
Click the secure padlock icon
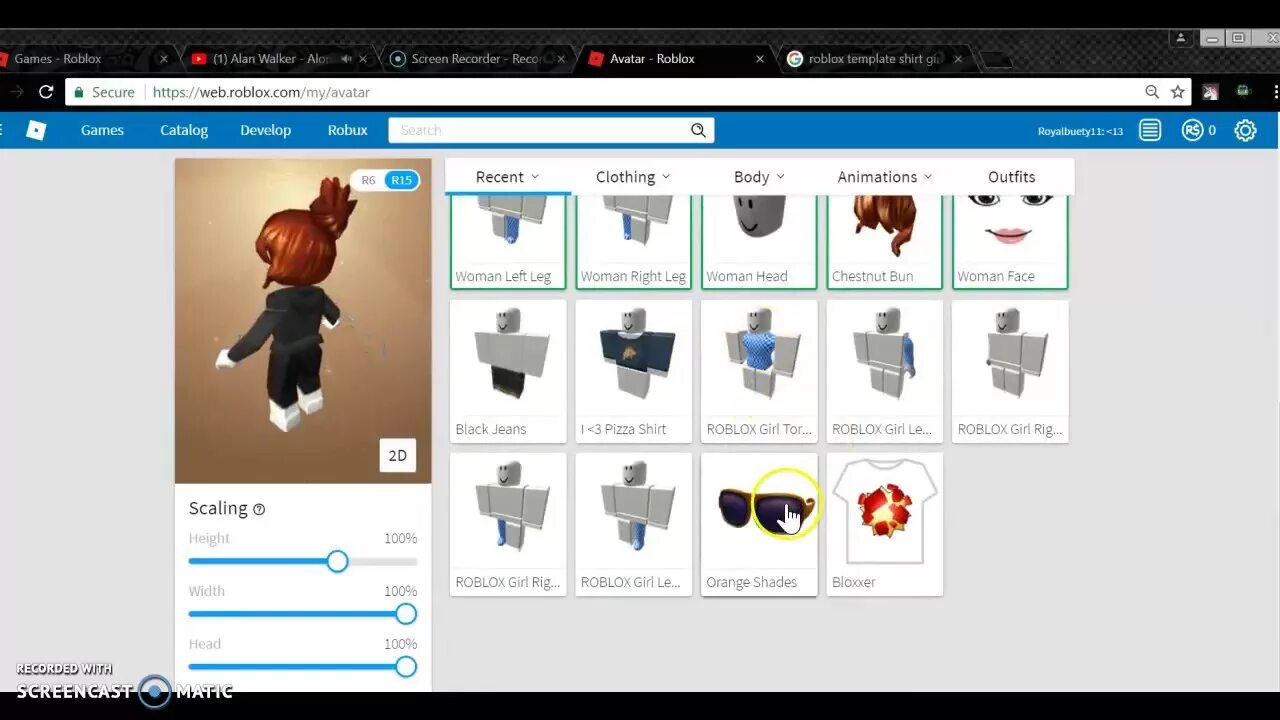79,92
